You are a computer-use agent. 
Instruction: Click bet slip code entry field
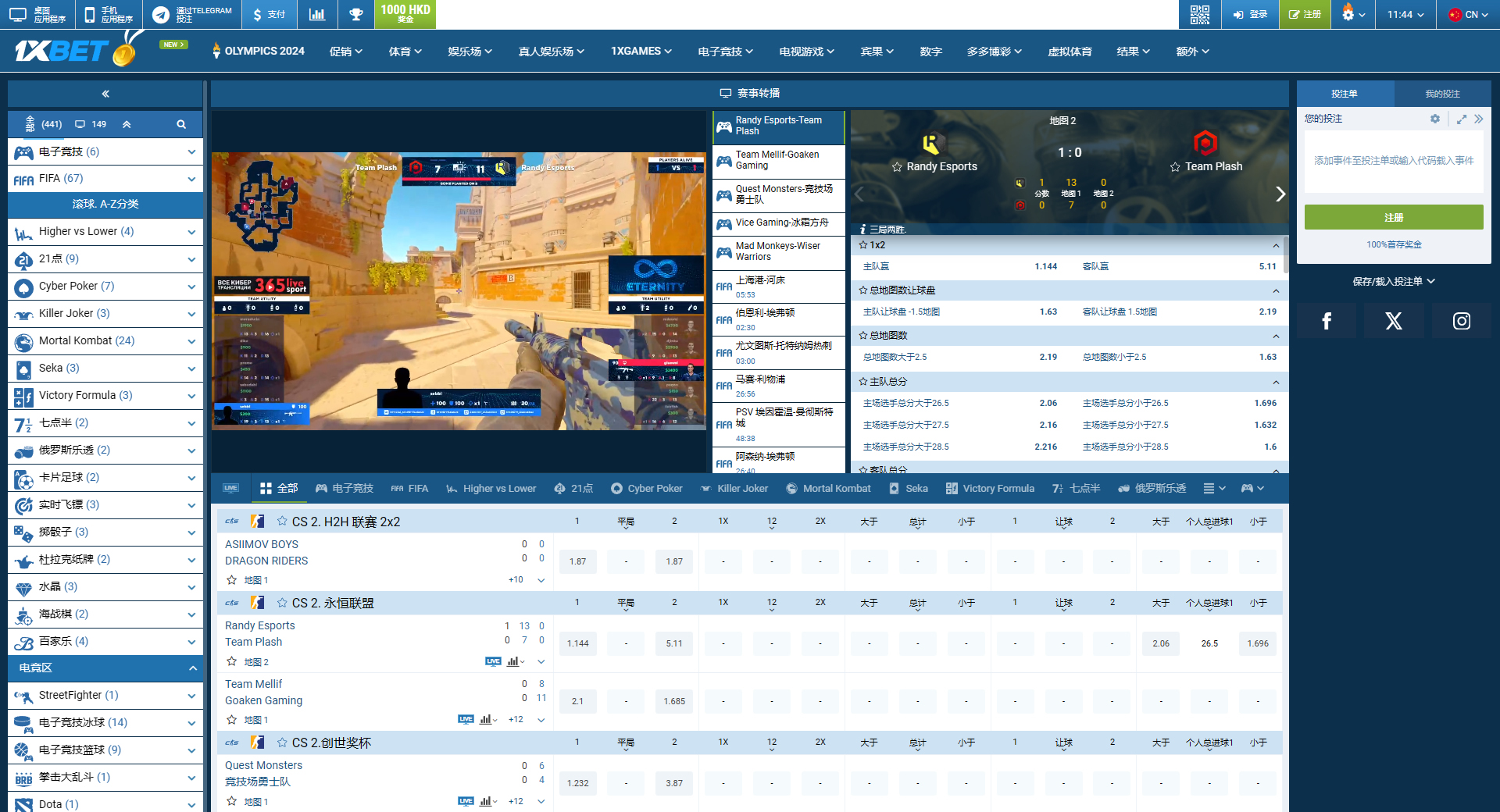click(1394, 161)
